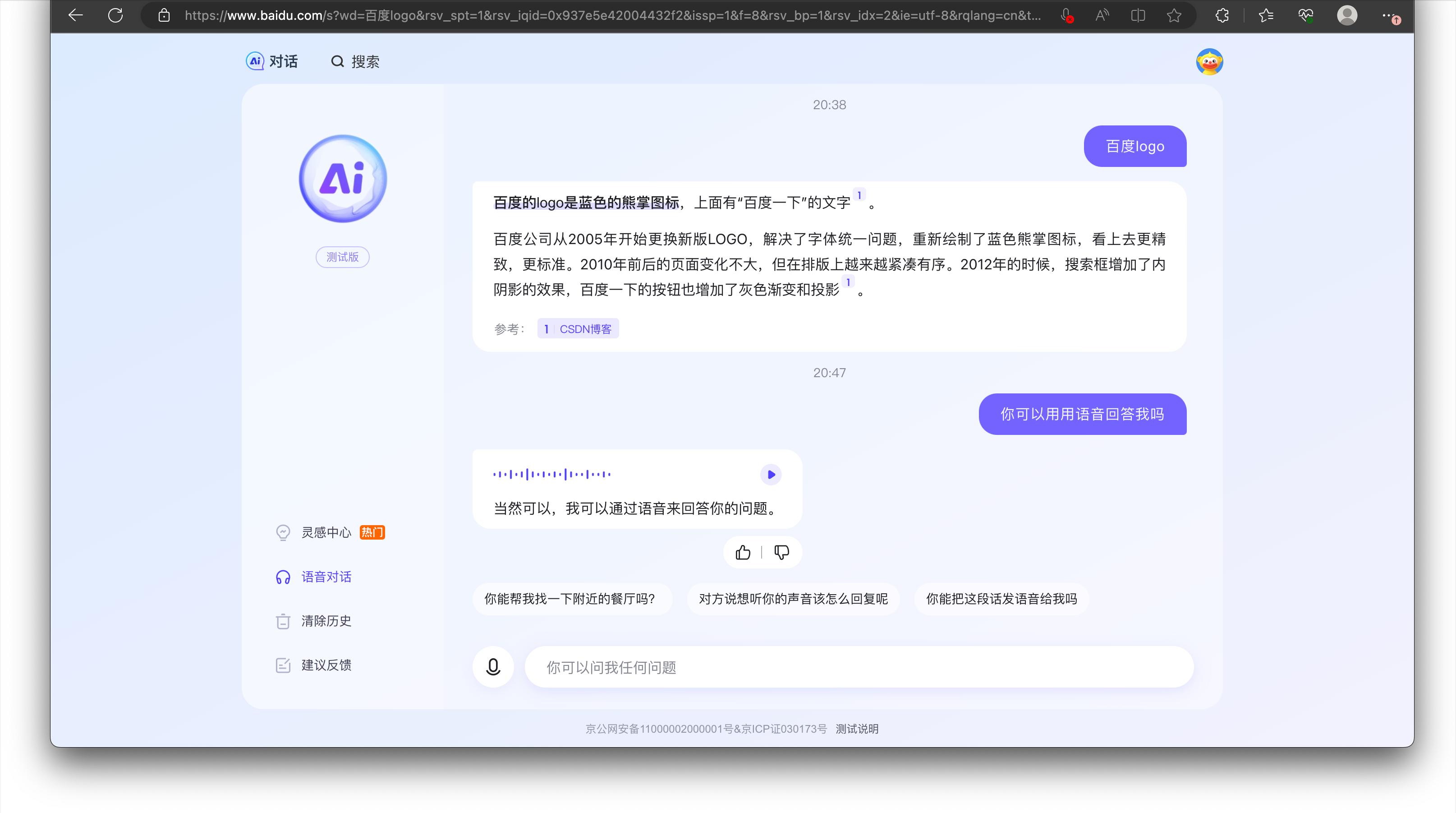Open 灵感中心 inspiration center
The width and height of the screenshot is (1456, 813).
coord(326,532)
